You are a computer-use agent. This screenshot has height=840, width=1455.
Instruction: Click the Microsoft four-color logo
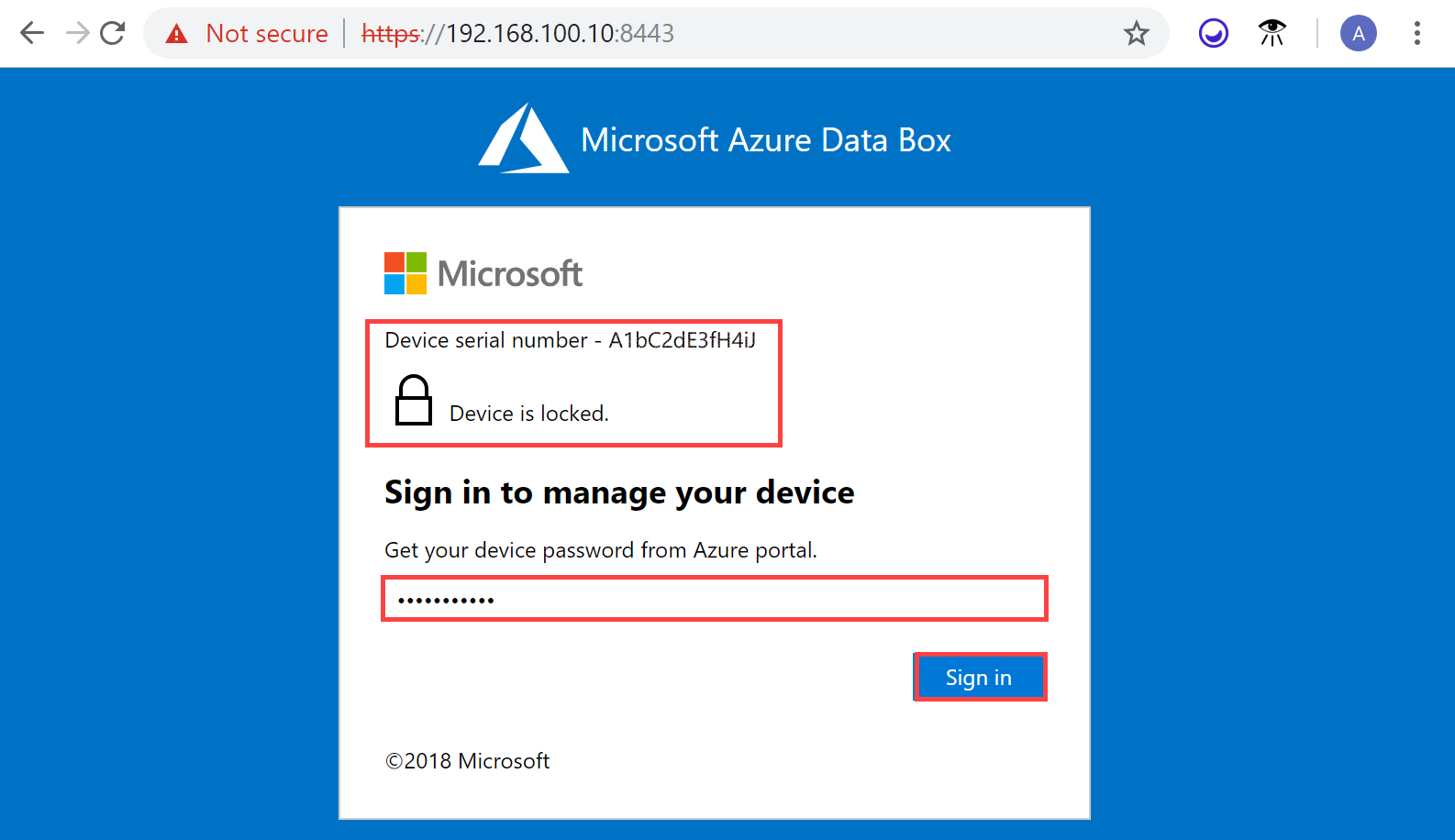tap(405, 273)
